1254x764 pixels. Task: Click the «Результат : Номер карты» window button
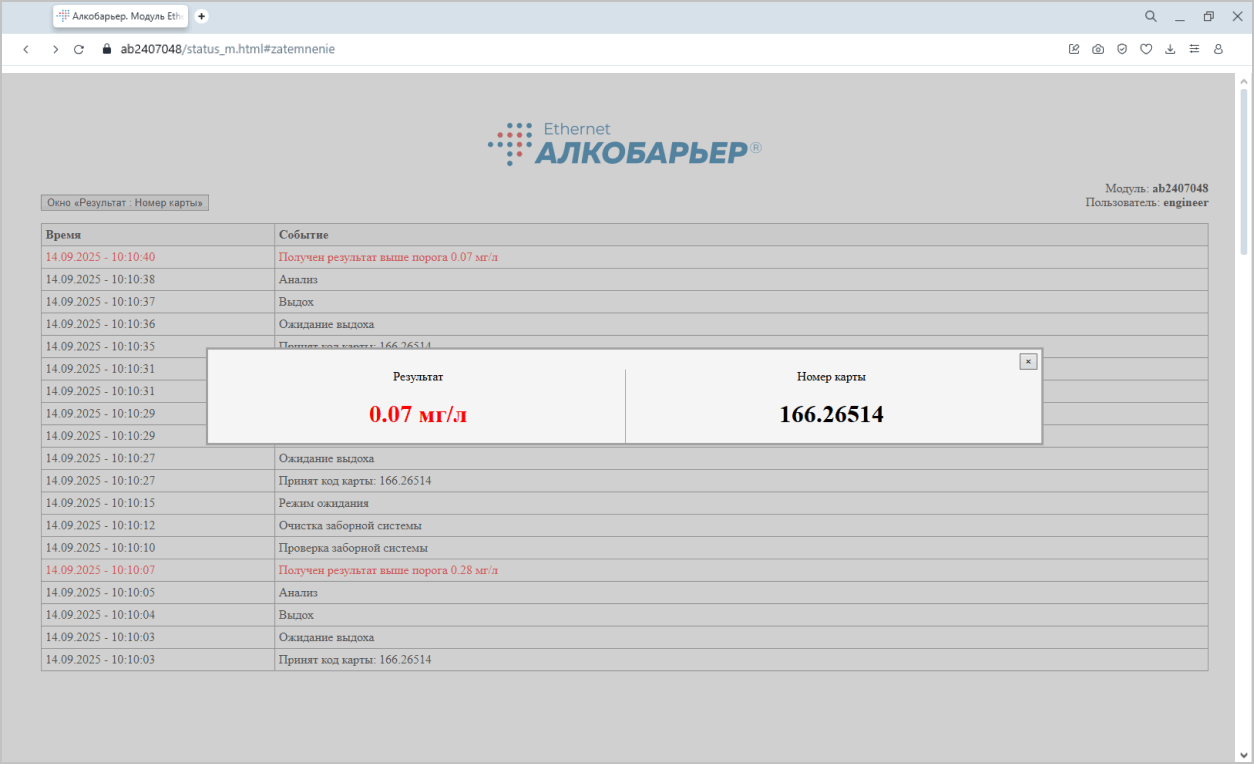click(125, 203)
